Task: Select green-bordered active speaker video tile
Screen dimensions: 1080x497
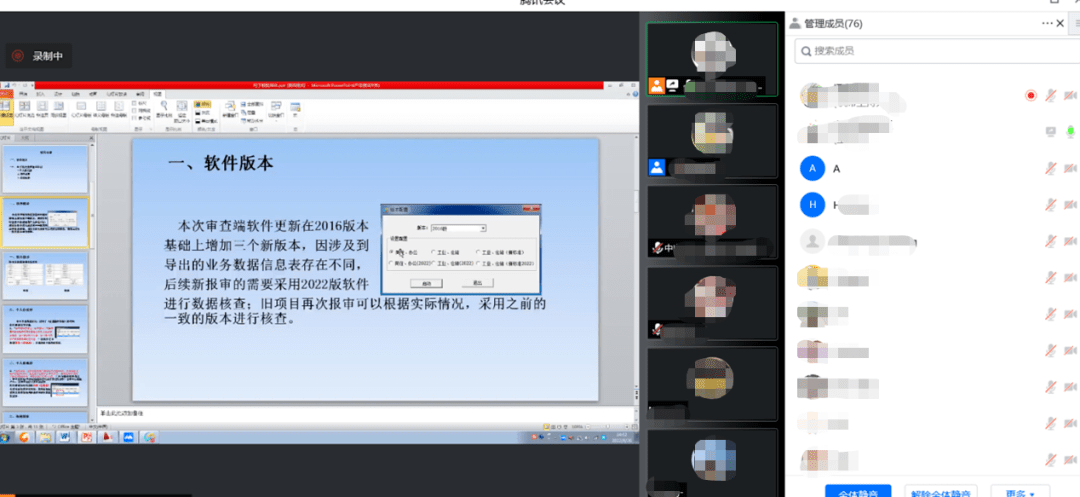Action: point(712,59)
